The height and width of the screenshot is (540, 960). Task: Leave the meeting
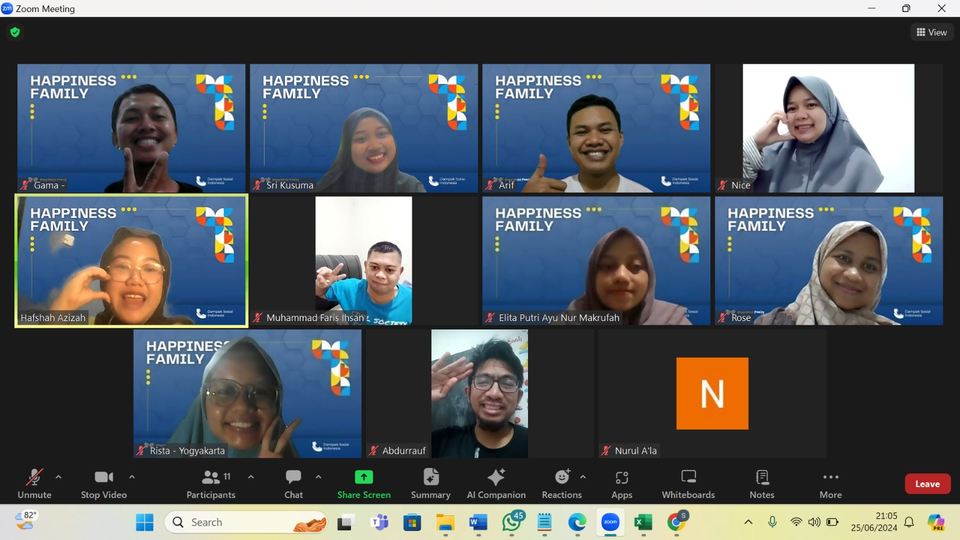click(x=927, y=484)
